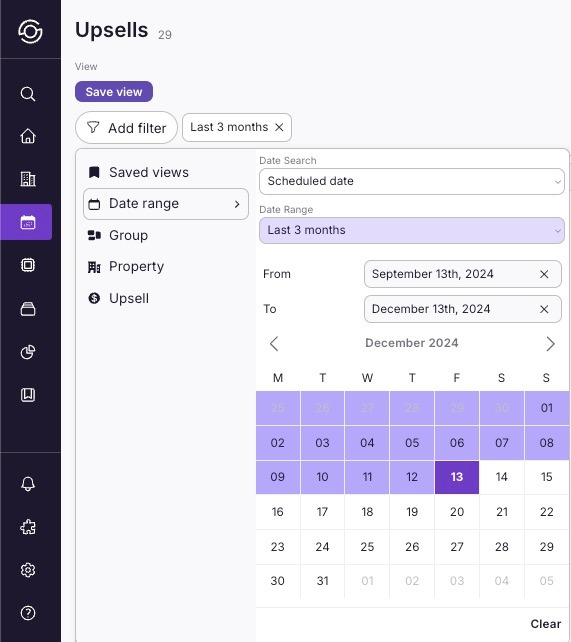Click the Upsells page heading
The image size is (571, 642).
pos(111,30)
